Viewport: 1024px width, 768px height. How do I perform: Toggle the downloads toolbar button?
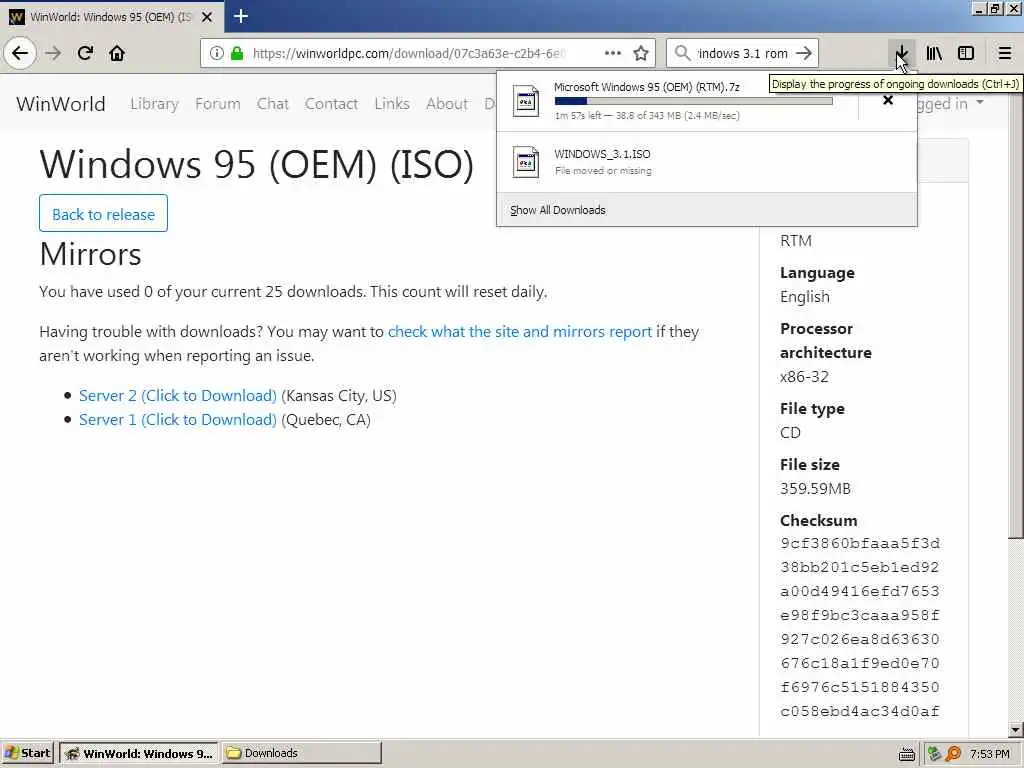(901, 53)
